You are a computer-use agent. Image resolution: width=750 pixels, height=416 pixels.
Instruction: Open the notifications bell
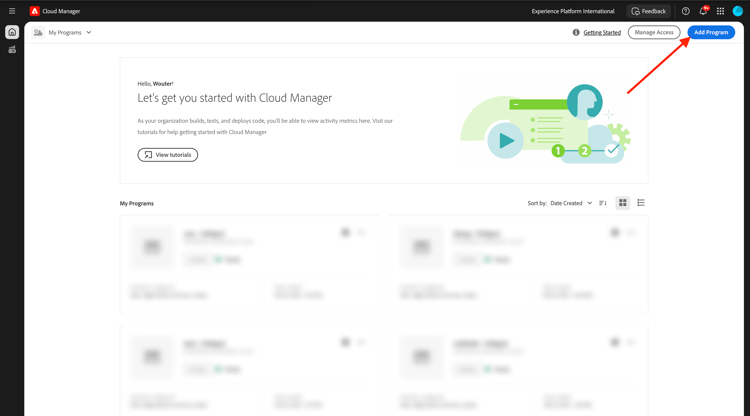(x=704, y=11)
